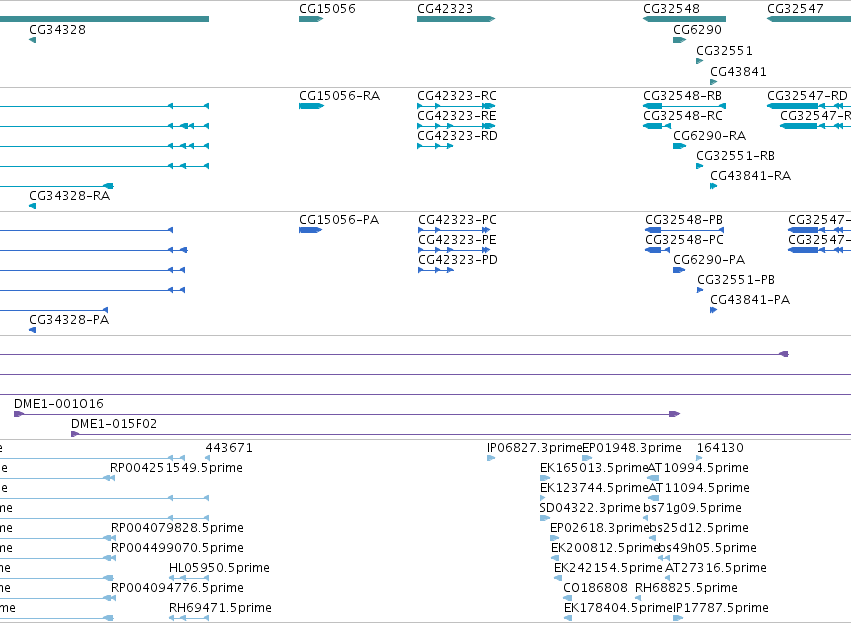
Task: Click EST EK165013.5prime
Action: point(594,468)
